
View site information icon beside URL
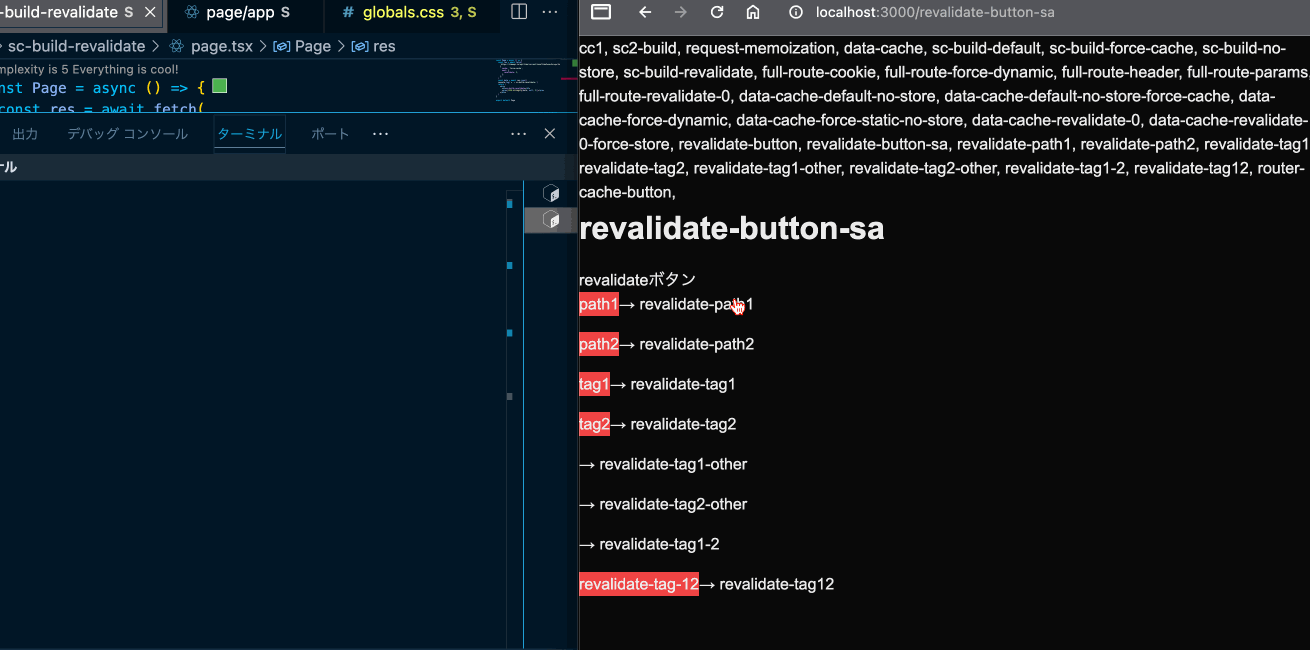[x=796, y=12]
